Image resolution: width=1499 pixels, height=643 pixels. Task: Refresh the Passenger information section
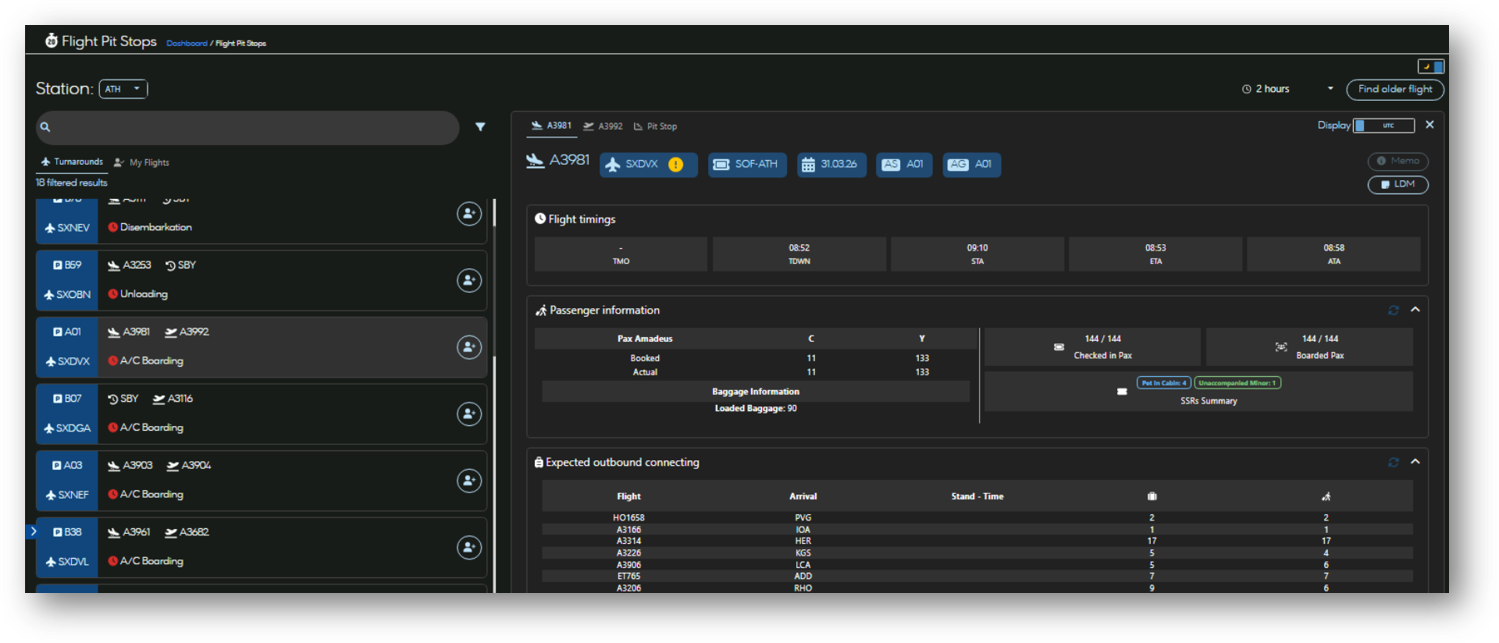1393,310
